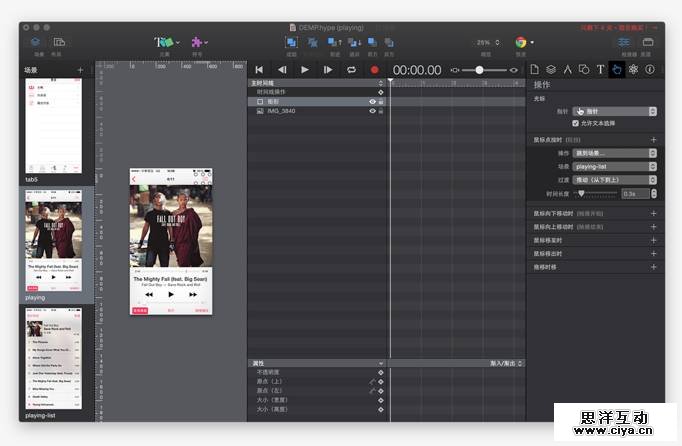Toggle timeline loop playback
Screen dimensions: 682x446
click(x=351, y=70)
